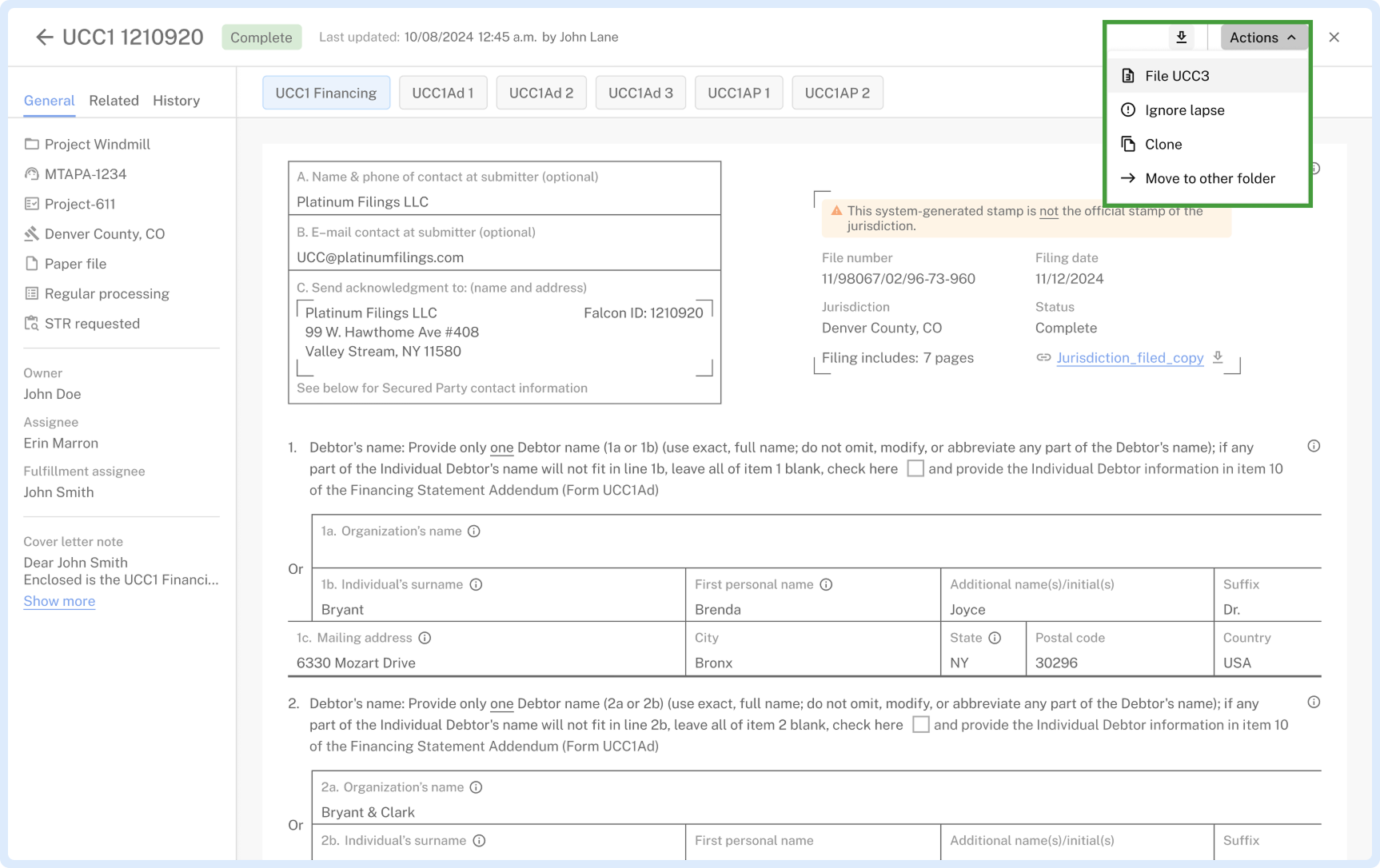Viewport: 1380px width, 868px height.
Task: Click the Project-611 icon
Action: coord(31,204)
